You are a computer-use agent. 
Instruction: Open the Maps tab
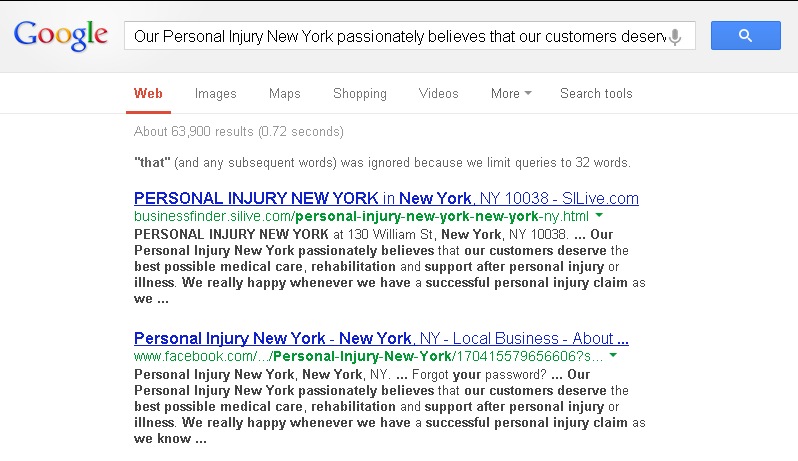pos(284,94)
